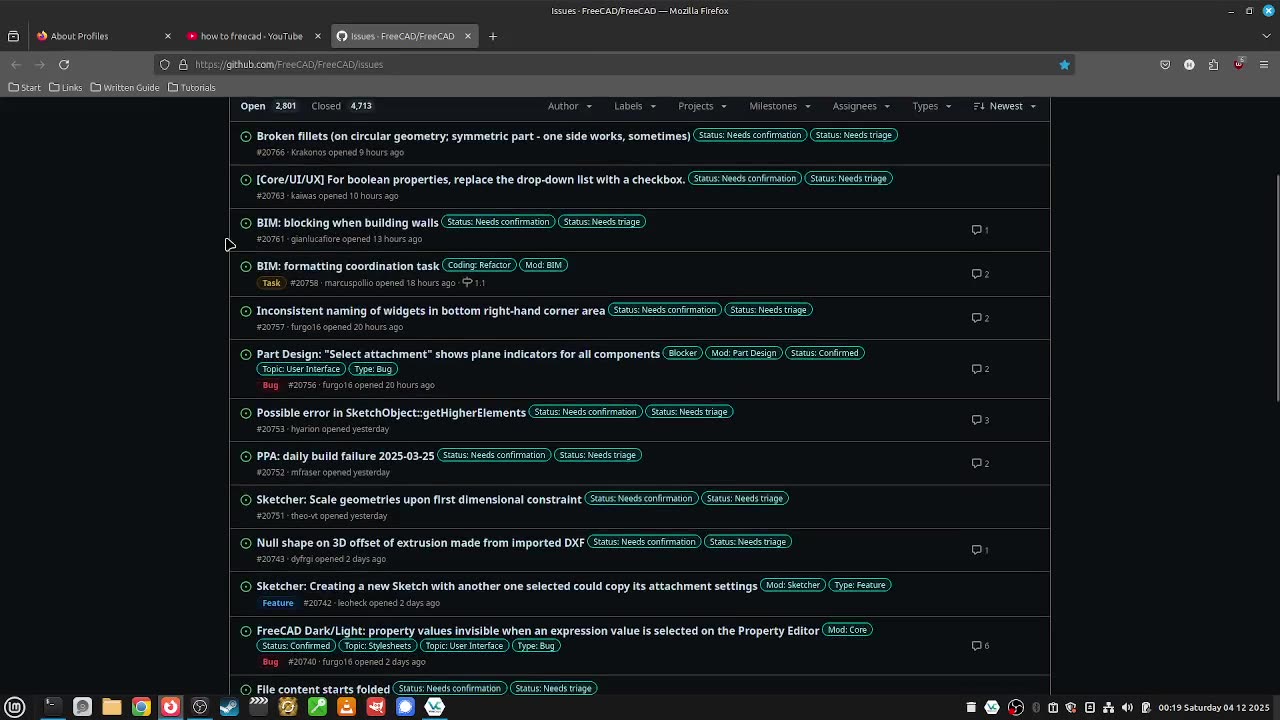Open tracking protection shield icon
Screen dimensions: 1280x720
pos(165,64)
